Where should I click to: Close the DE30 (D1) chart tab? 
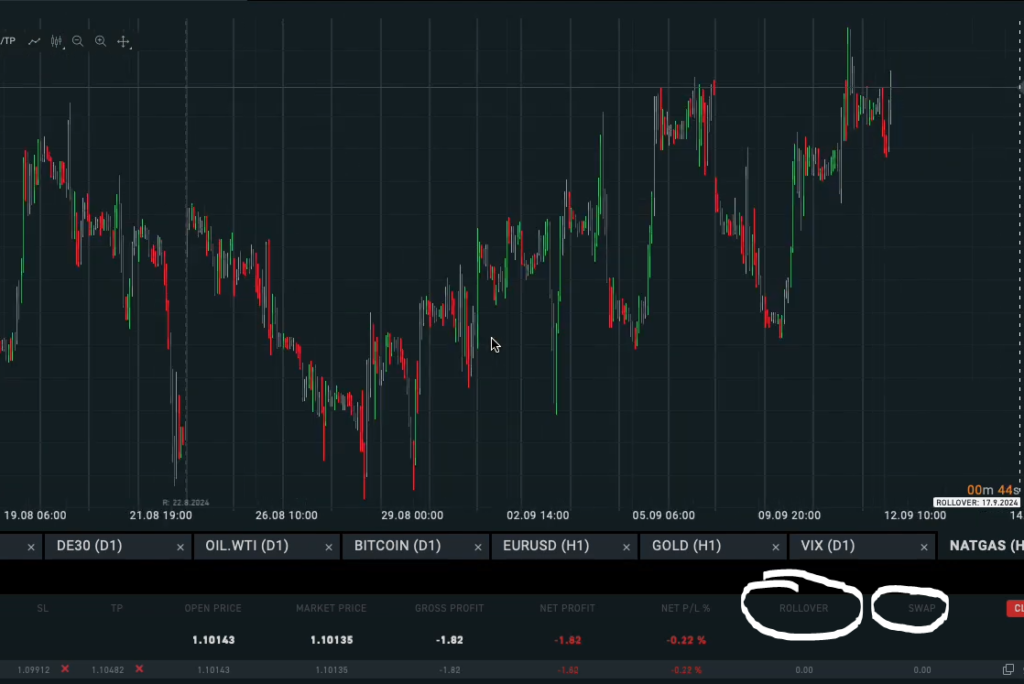181,547
